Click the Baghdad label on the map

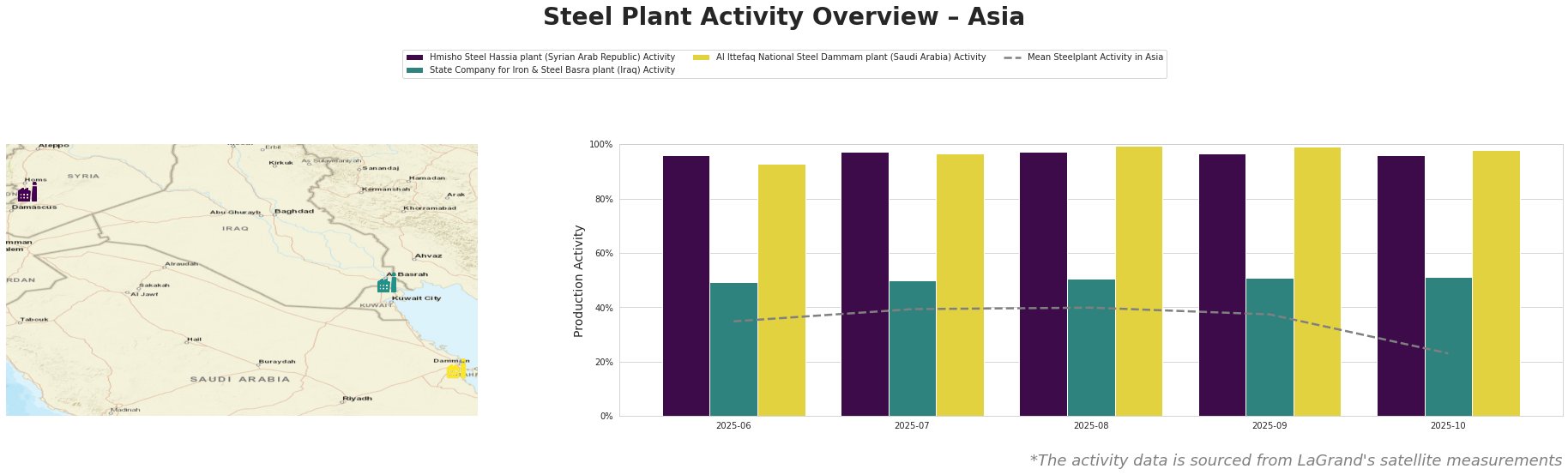coord(293,211)
